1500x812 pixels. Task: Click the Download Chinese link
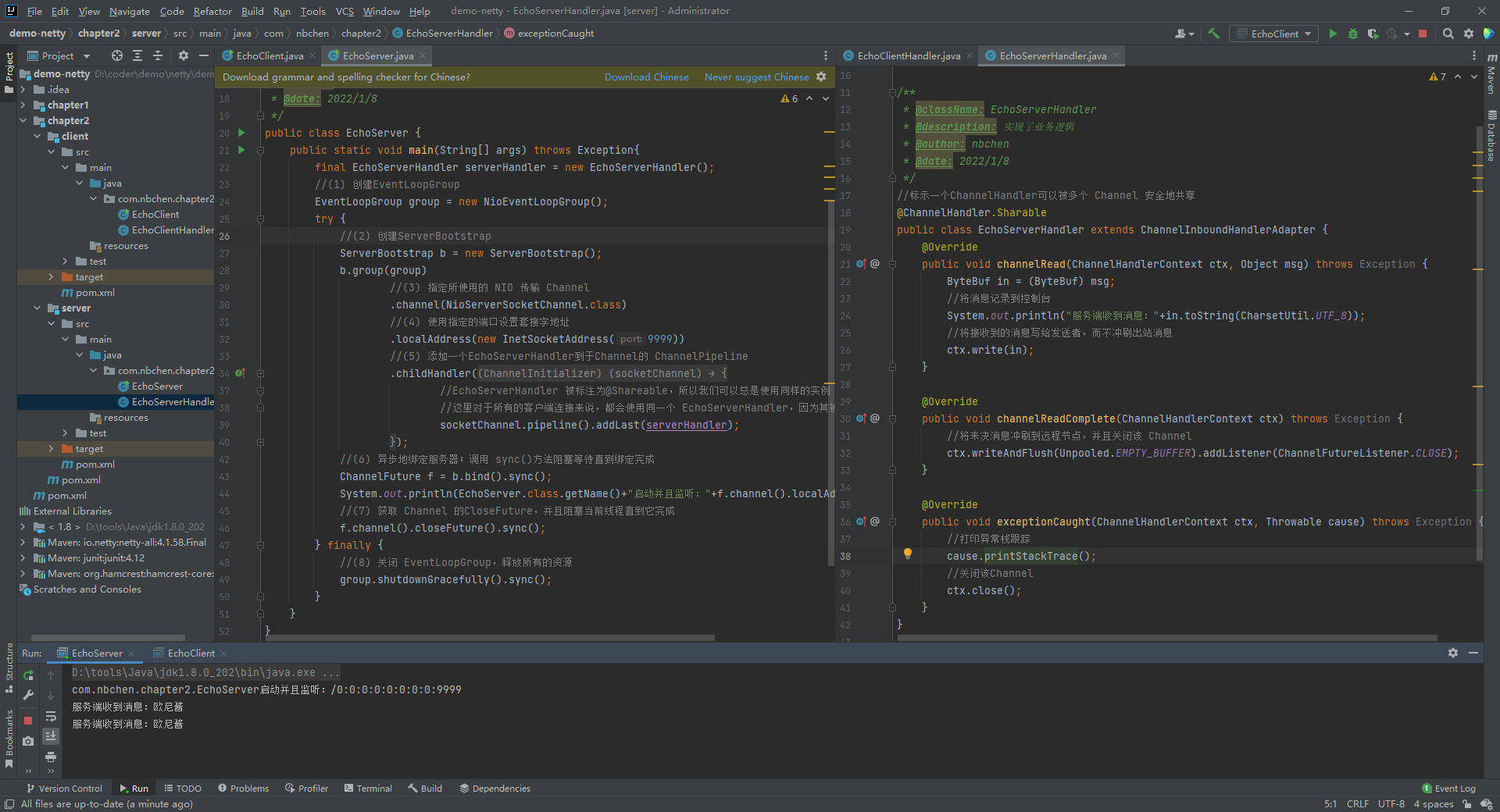pyautogui.click(x=646, y=77)
